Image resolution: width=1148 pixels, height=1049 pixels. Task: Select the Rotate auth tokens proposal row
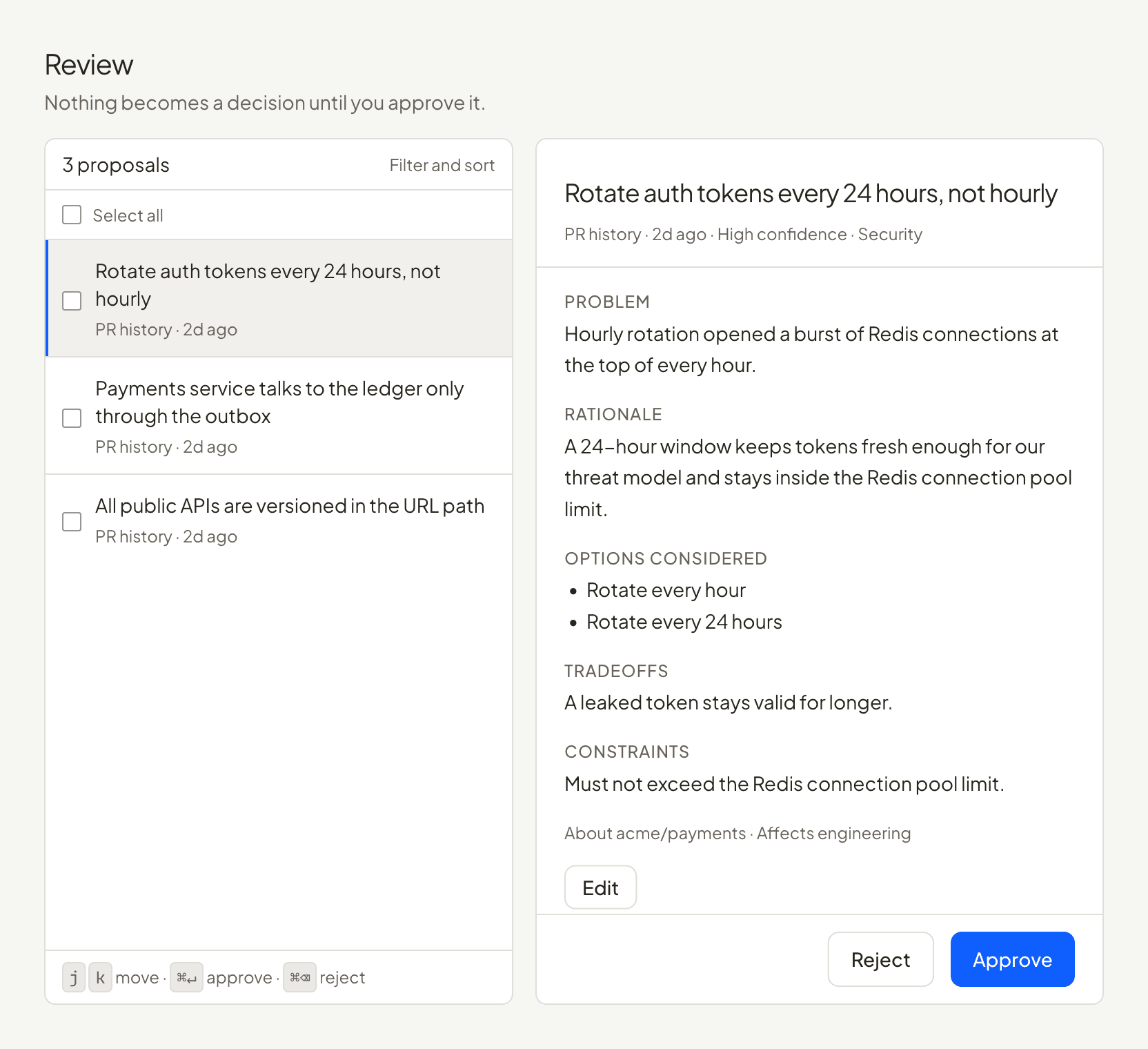tap(279, 298)
